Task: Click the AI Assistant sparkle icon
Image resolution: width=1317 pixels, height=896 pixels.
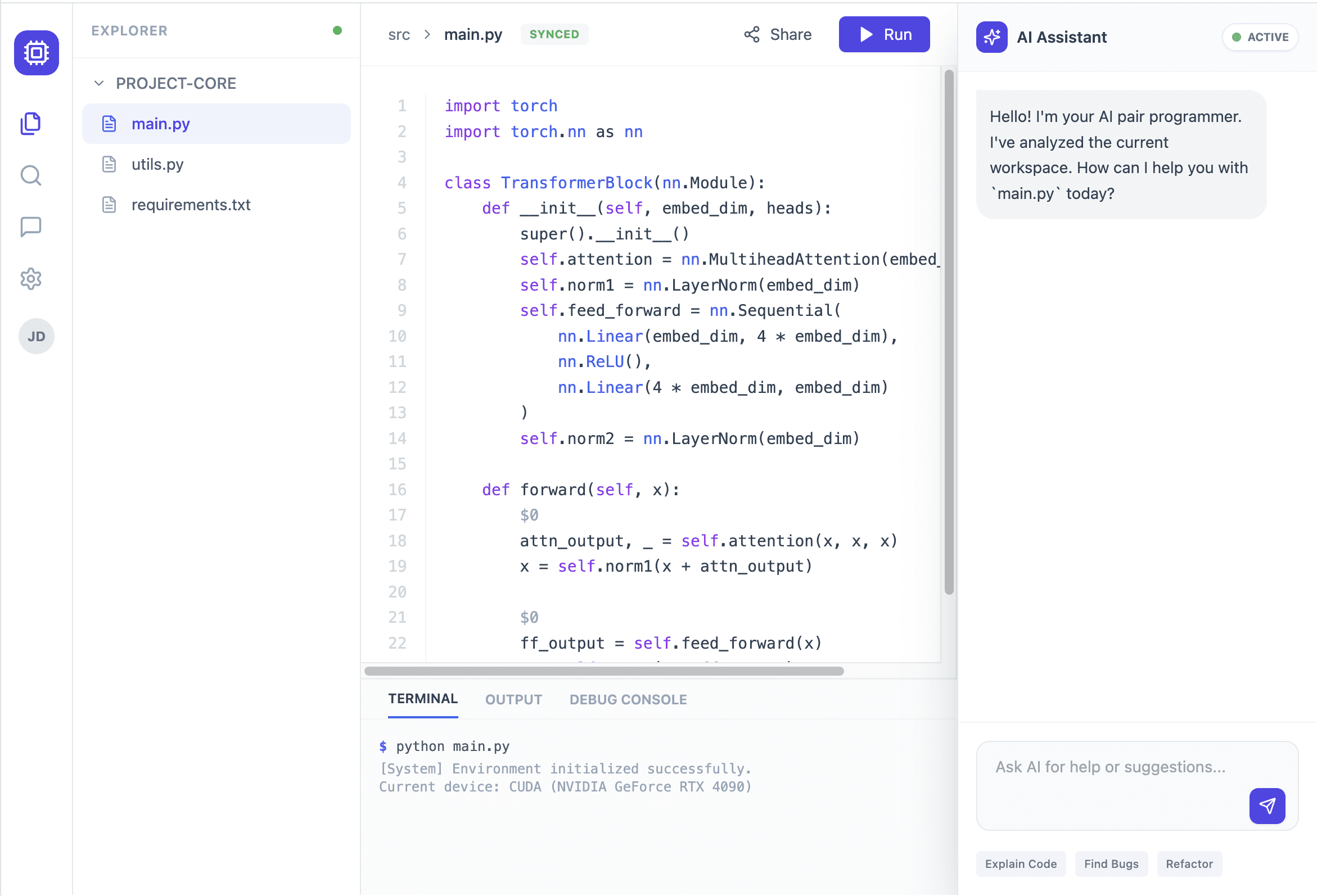Action: (x=991, y=37)
